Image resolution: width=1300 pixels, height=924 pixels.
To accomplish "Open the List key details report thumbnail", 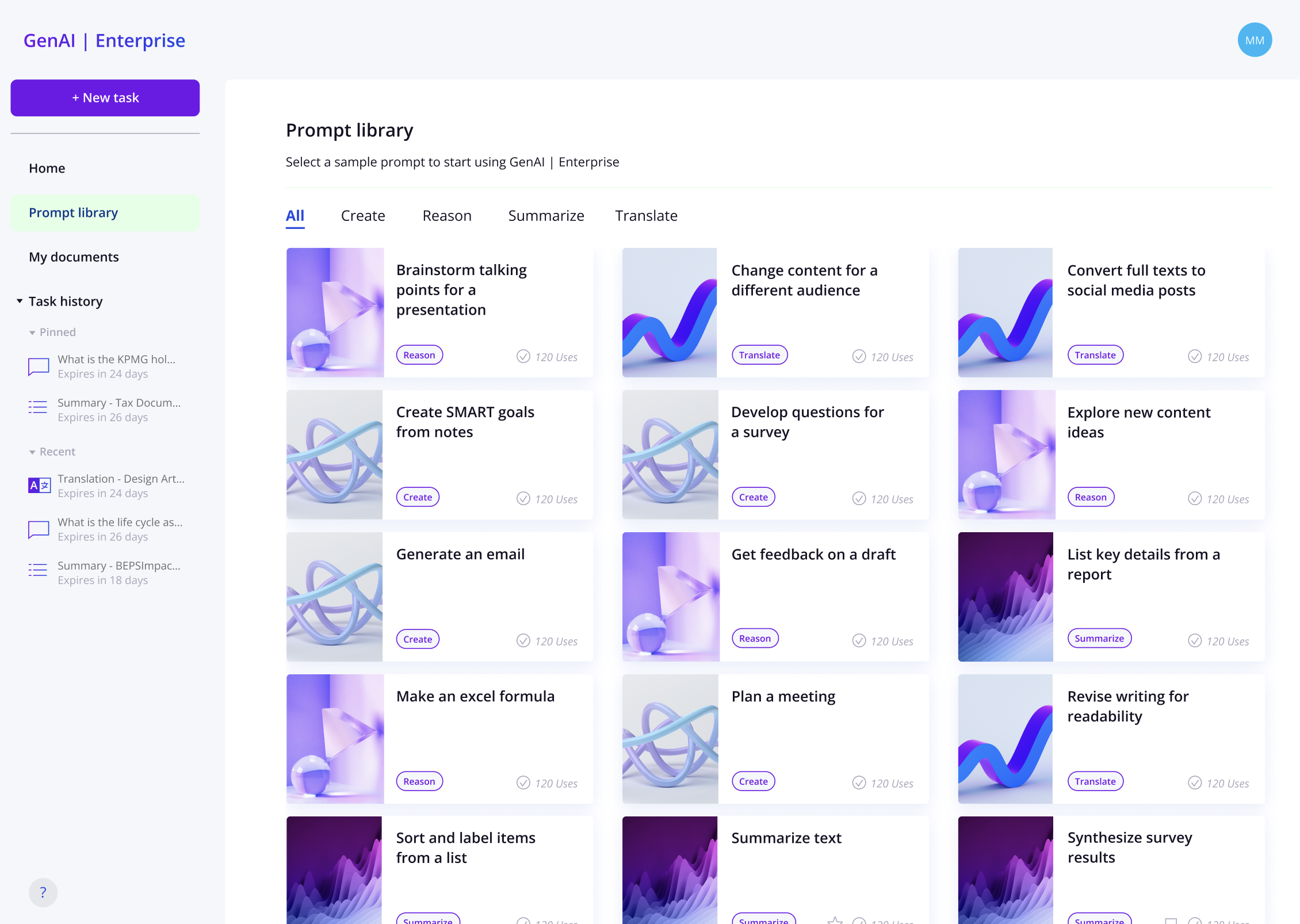I will tap(1005, 597).
